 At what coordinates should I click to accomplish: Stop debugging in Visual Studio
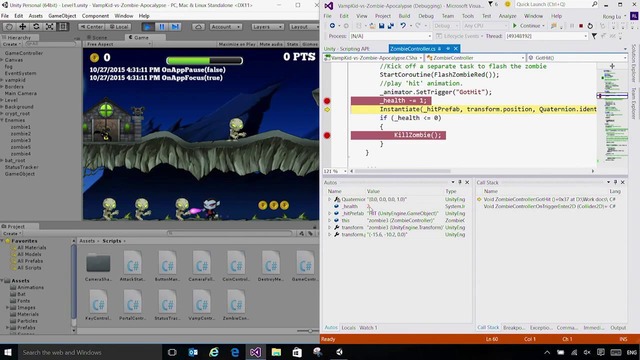(x=581, y=26)
